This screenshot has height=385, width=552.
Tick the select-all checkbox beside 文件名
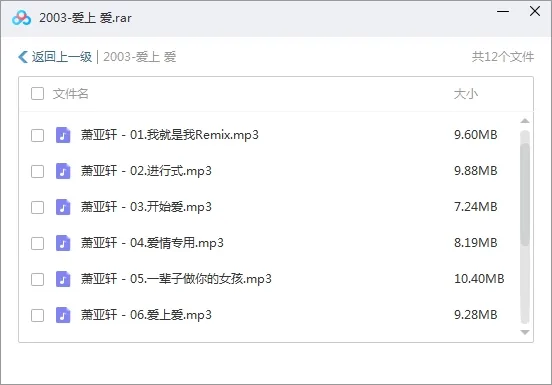coord(37,94)
